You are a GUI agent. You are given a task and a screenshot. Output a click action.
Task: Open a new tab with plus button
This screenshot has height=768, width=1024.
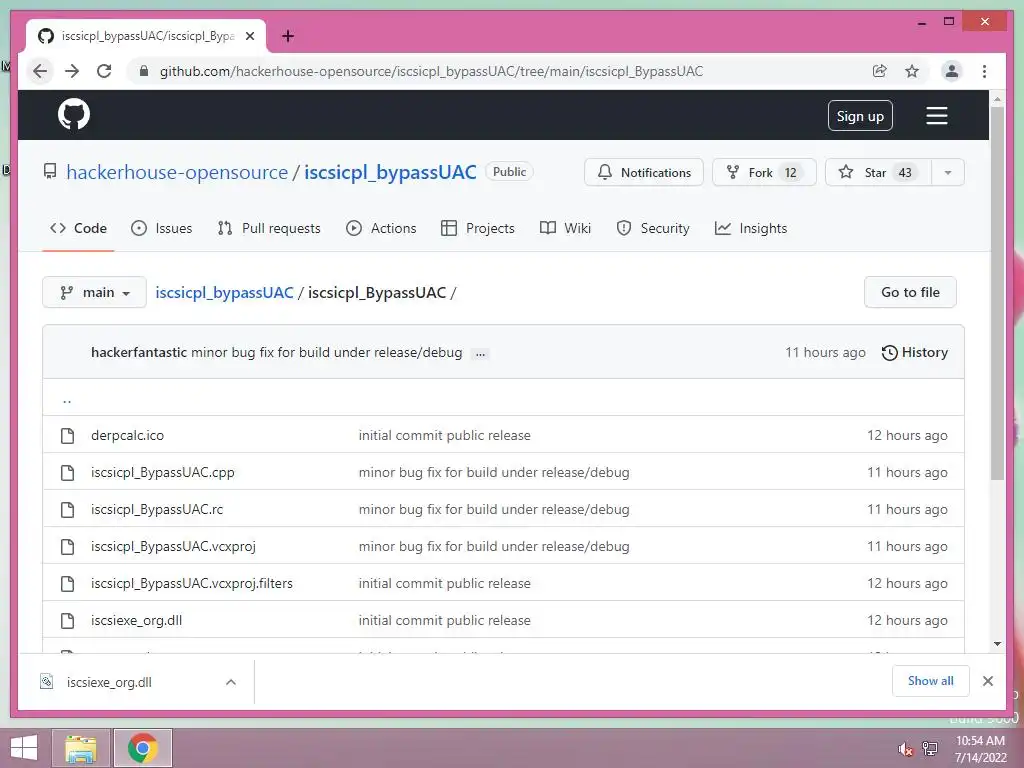288,36
